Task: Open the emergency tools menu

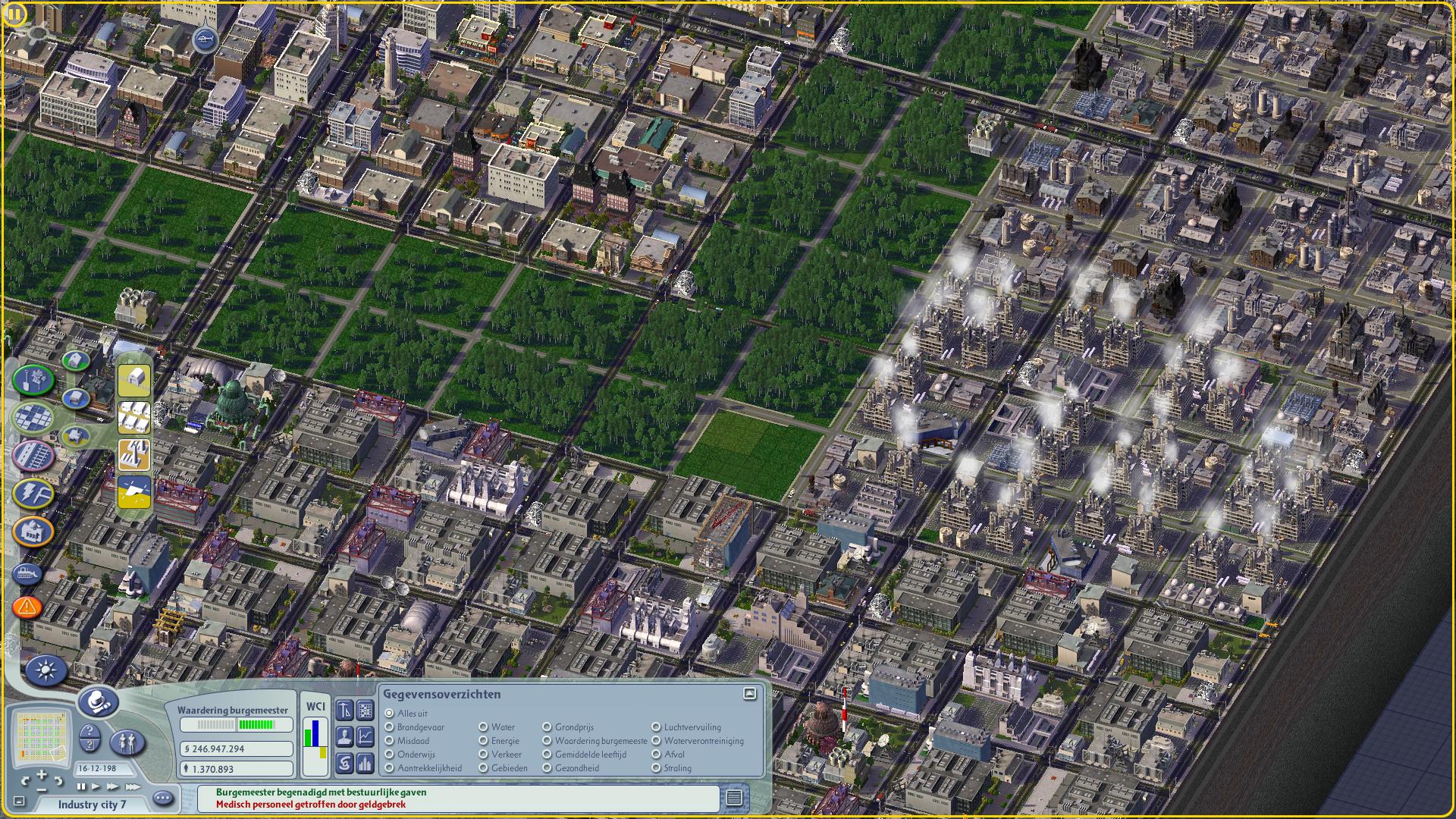Action: point(27,607)
